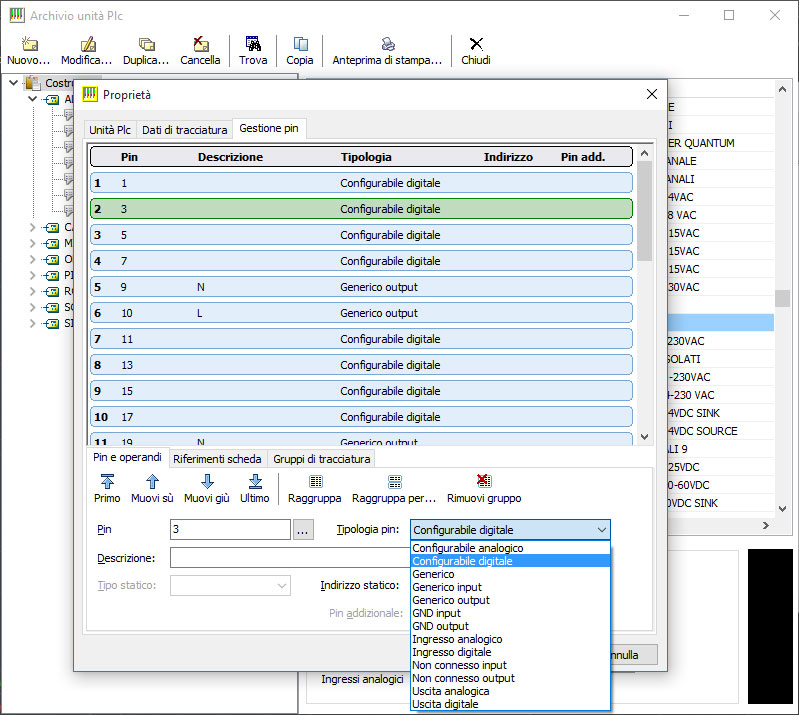The image size is (799, 715).
Task: Click the ellipsis button beside Pin field
Action: [304, 530]
